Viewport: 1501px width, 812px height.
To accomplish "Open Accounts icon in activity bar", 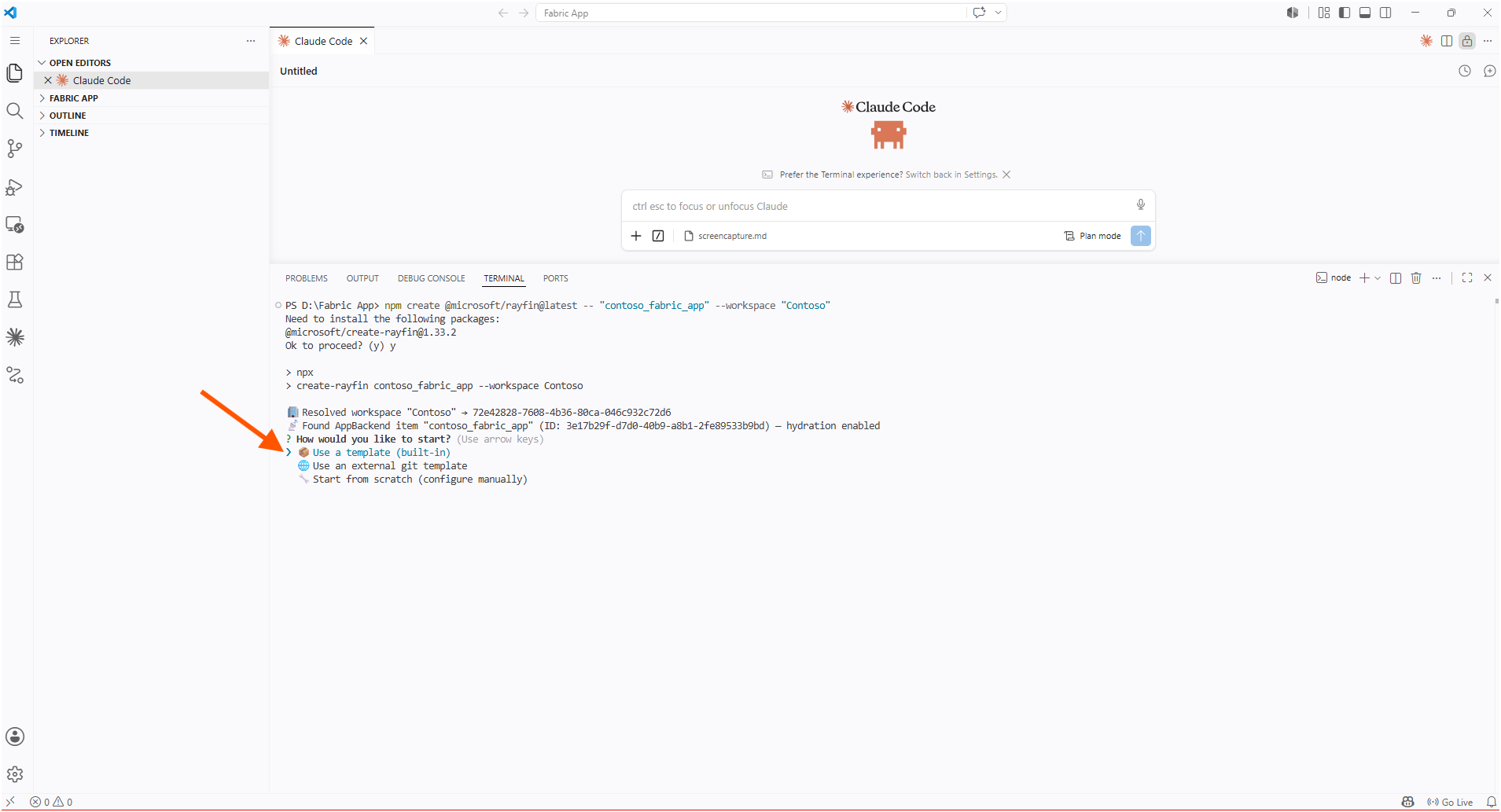I will [x=15, y=737].
